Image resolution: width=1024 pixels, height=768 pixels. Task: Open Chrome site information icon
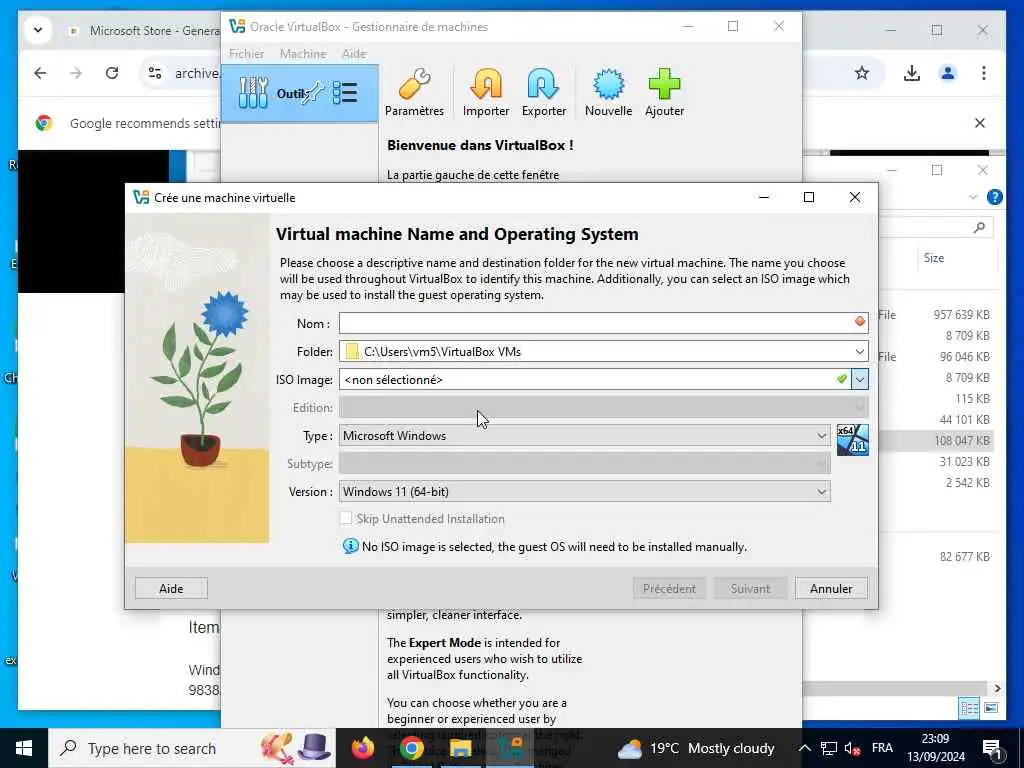point(155,73)
